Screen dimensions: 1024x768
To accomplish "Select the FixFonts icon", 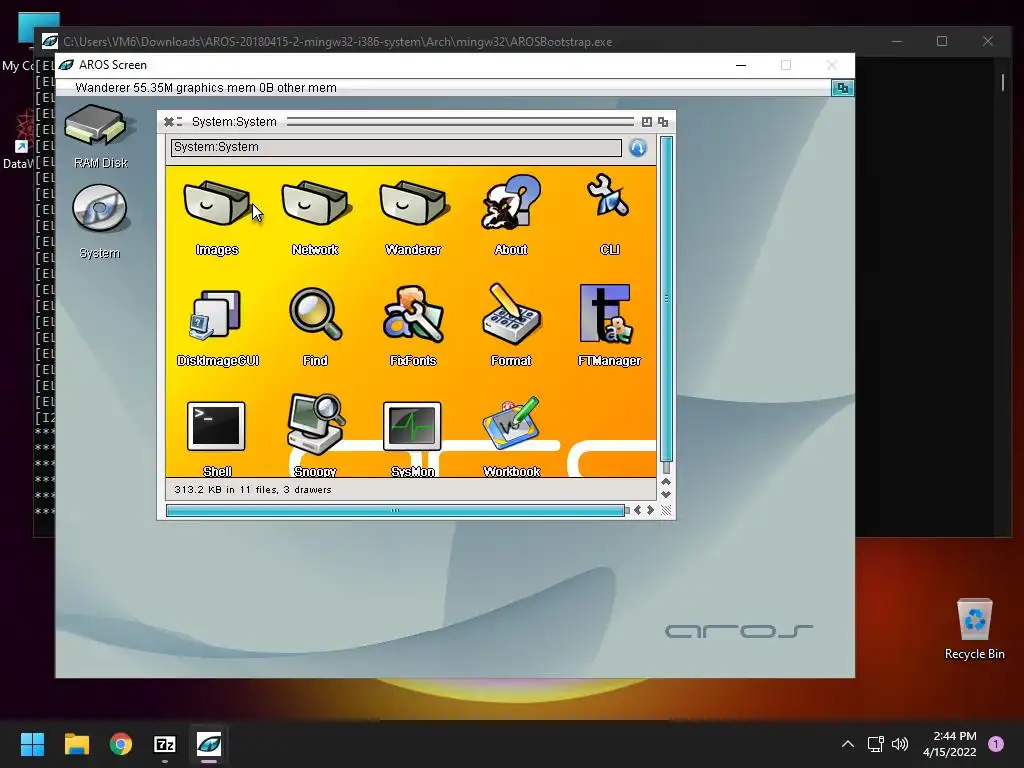I will point(413,314).
